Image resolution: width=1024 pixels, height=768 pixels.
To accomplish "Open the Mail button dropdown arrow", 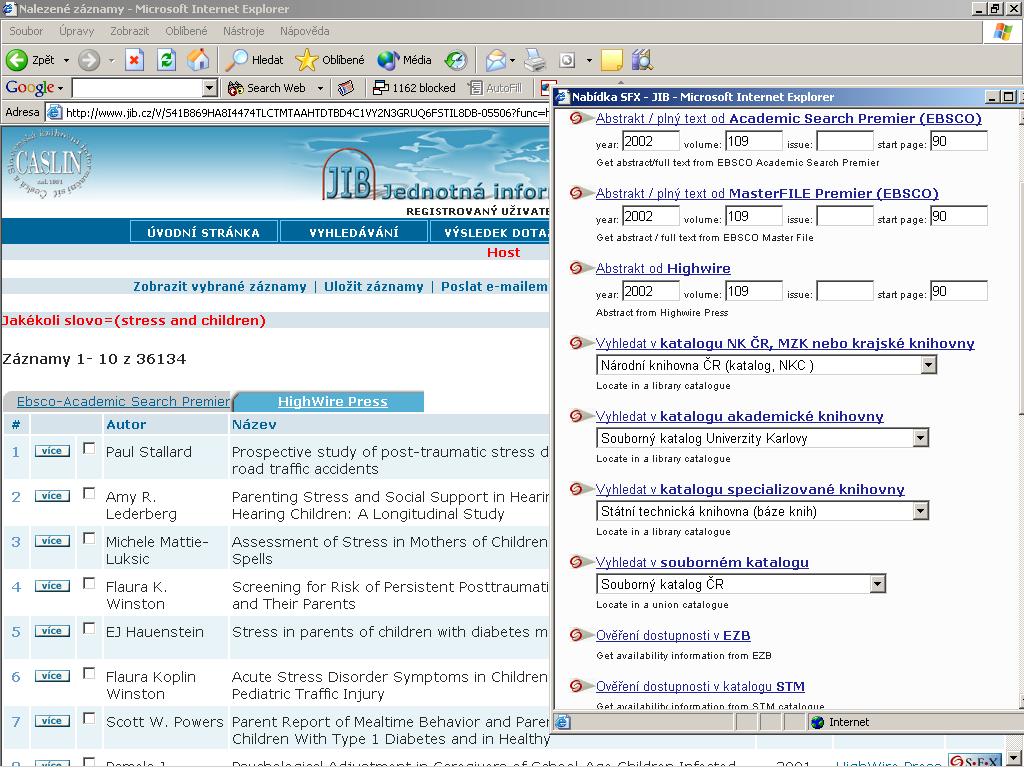I will click(512, 61).
